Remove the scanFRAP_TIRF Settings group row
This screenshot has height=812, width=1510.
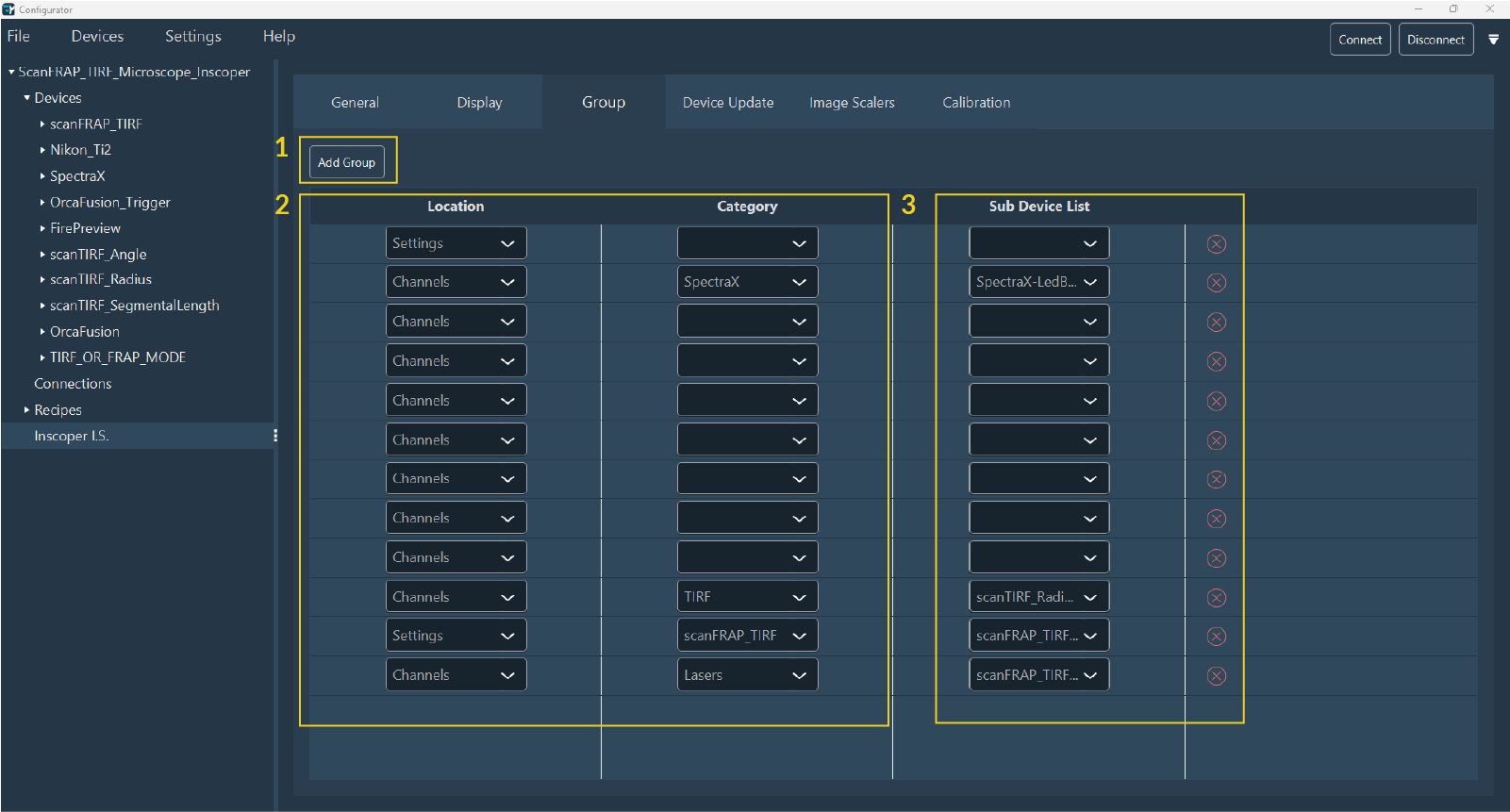pos(1217,637)
